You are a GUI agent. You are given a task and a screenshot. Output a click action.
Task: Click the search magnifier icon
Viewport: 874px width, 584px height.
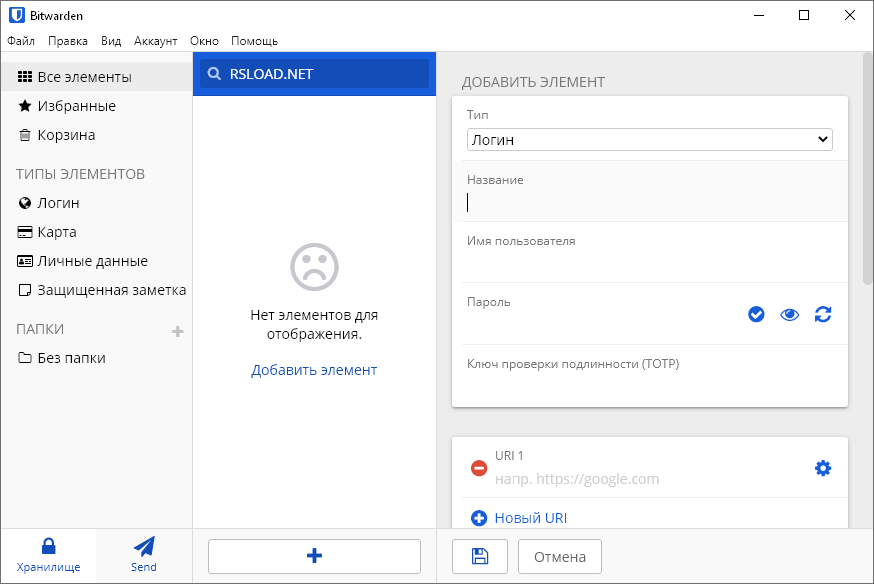214,74
